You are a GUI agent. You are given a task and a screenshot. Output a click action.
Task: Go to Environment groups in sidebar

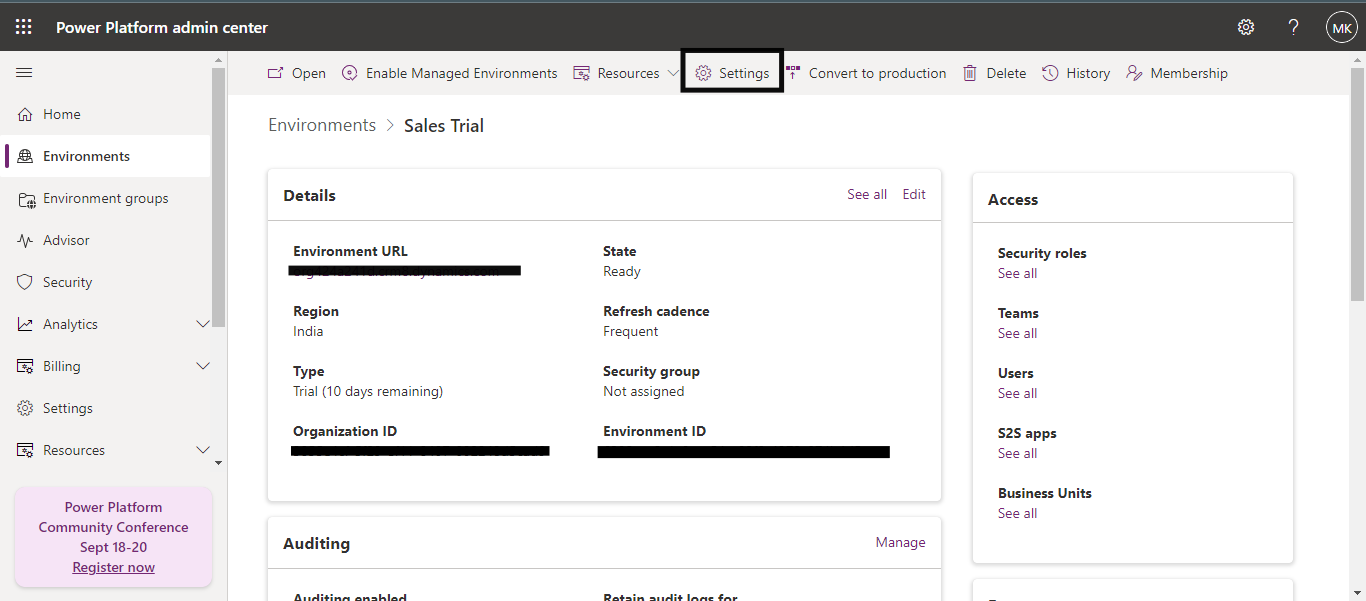pyautogui.click(x=105, y=198)
